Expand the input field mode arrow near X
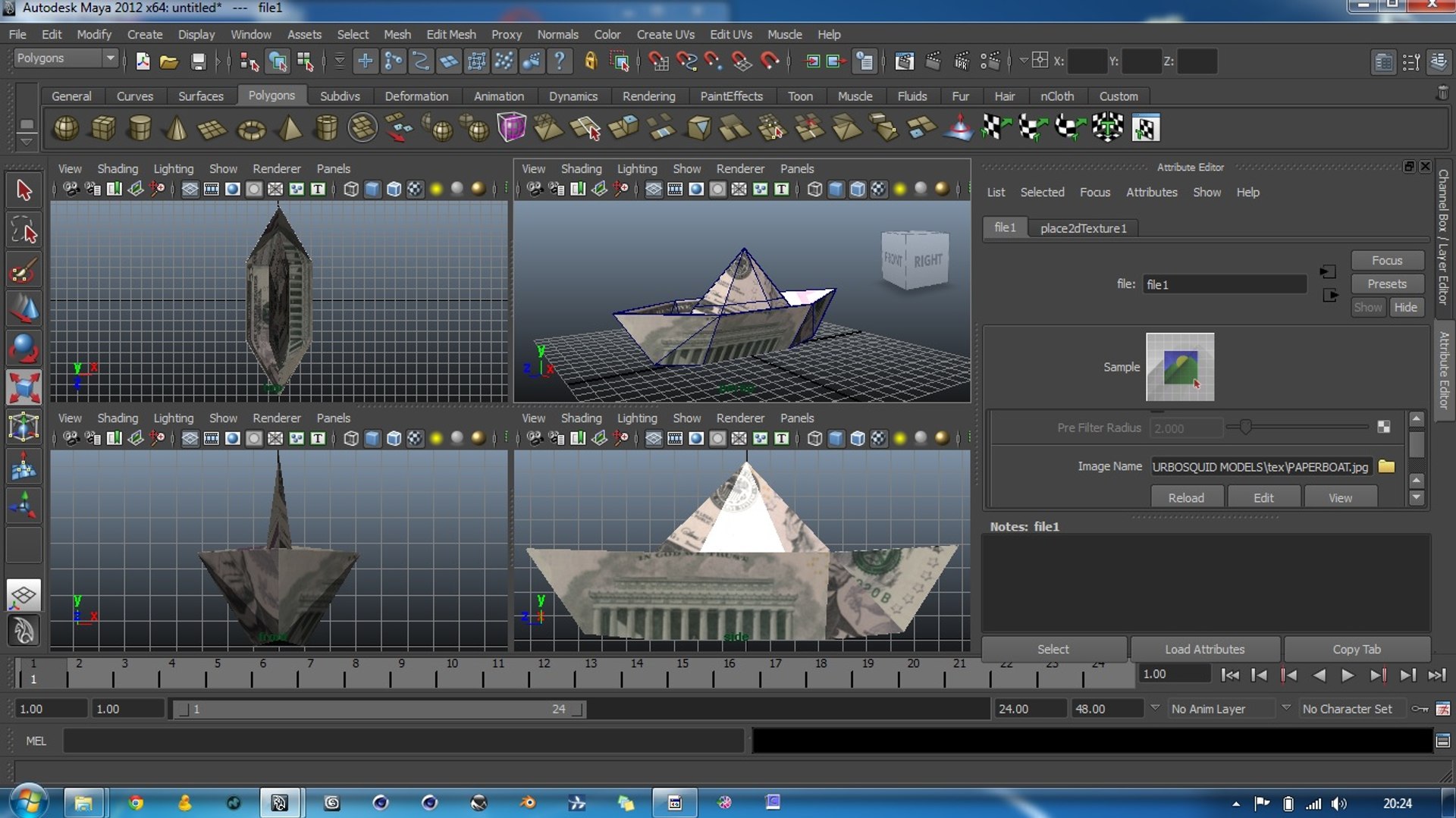Image resolution: width=1456 pixels, height=818 pixels. coord(1023,60)
